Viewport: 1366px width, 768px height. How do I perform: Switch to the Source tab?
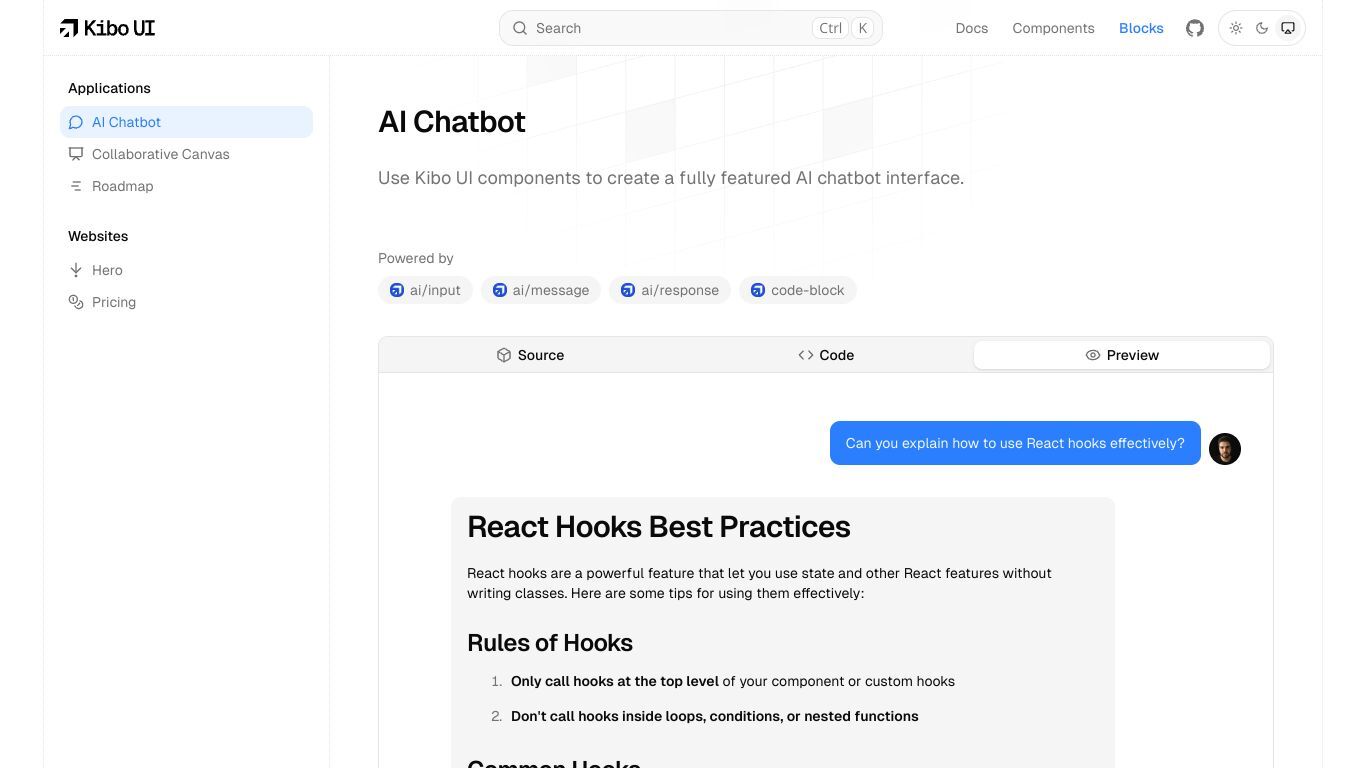(x=530, y=355)
